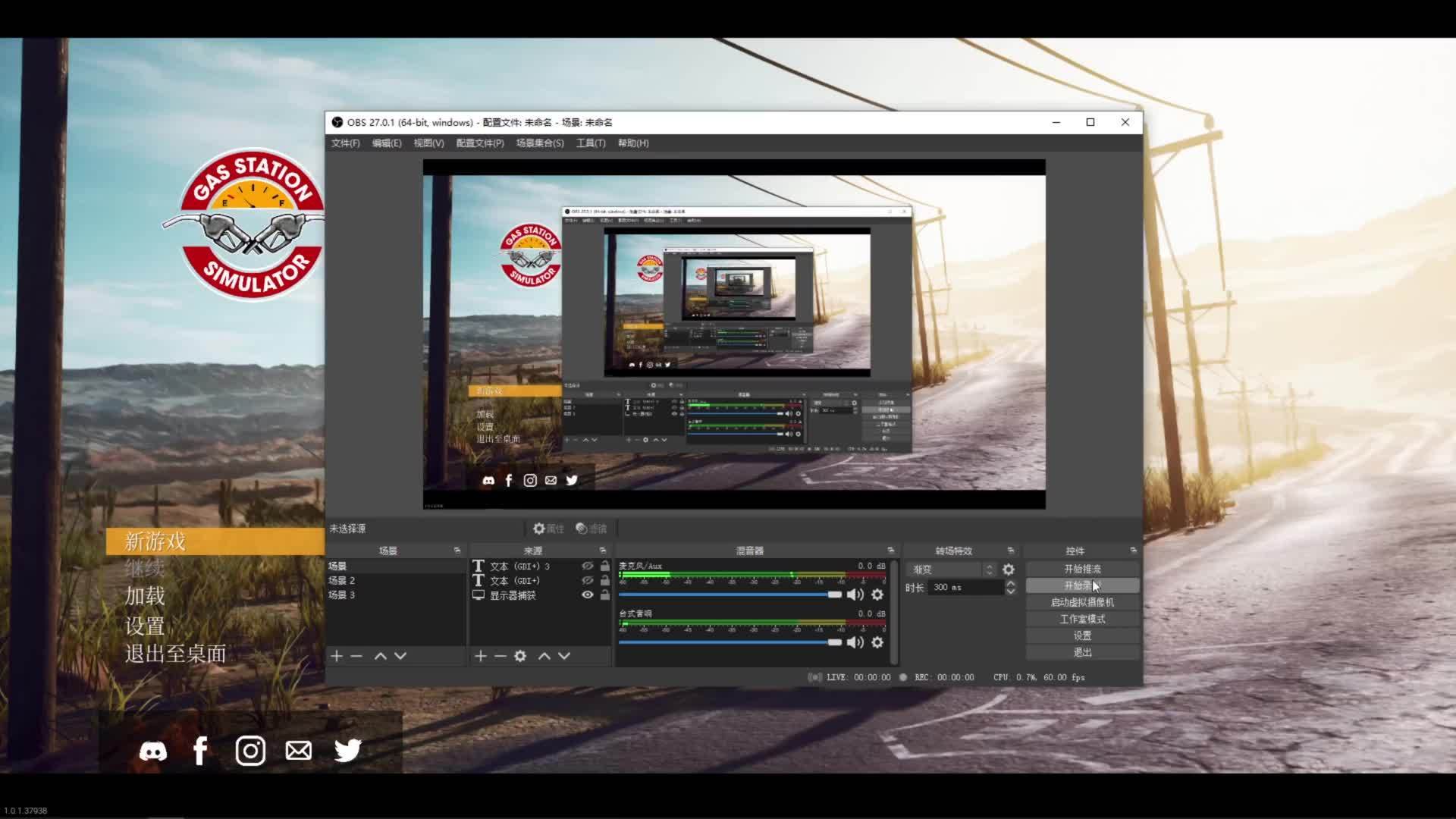Add a new source with the plus icon

click(481, 656)
